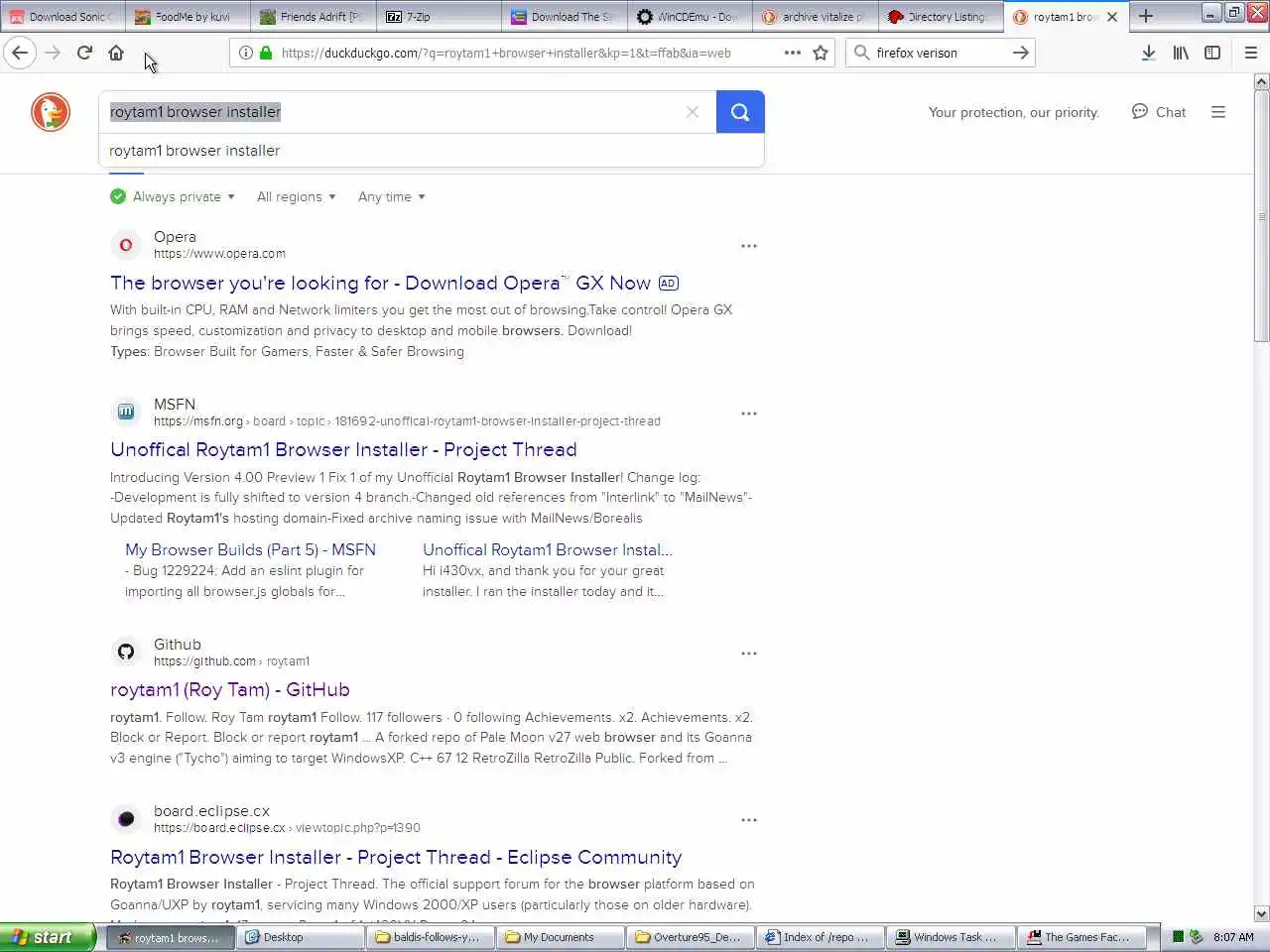Click the page vertical scrollbar thumb
1270x952 pixels.
click(1262, 216)
